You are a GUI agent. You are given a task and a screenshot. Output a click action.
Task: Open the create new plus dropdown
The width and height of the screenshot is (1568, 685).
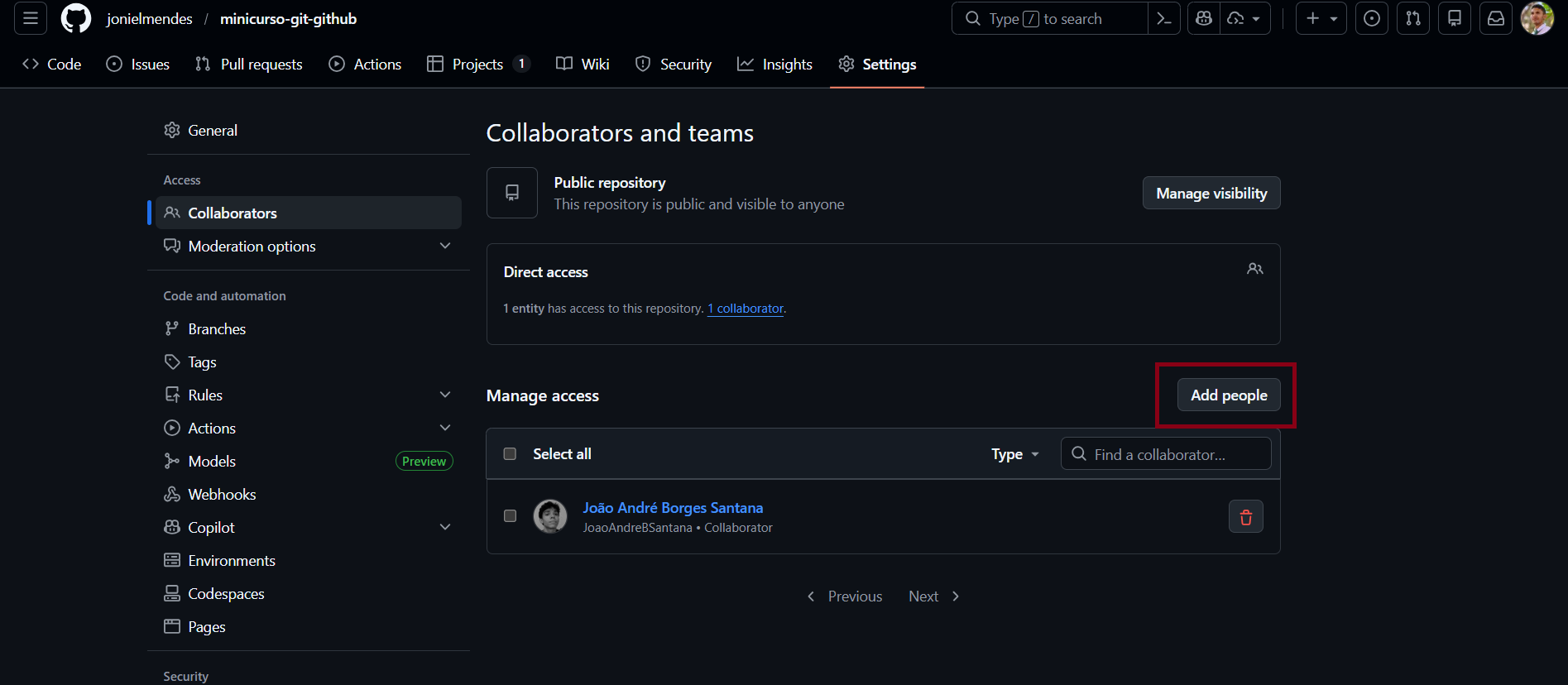tap(1321, 18)
